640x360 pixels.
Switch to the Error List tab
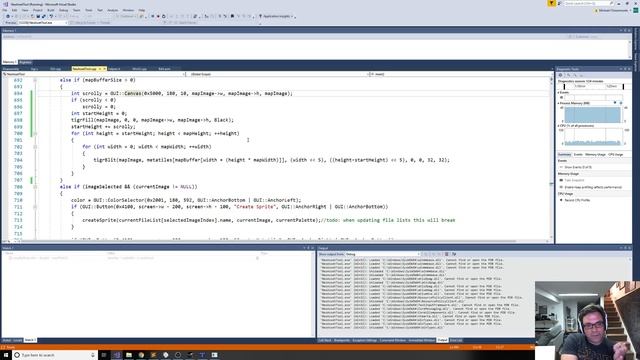[x=456, y=340]
